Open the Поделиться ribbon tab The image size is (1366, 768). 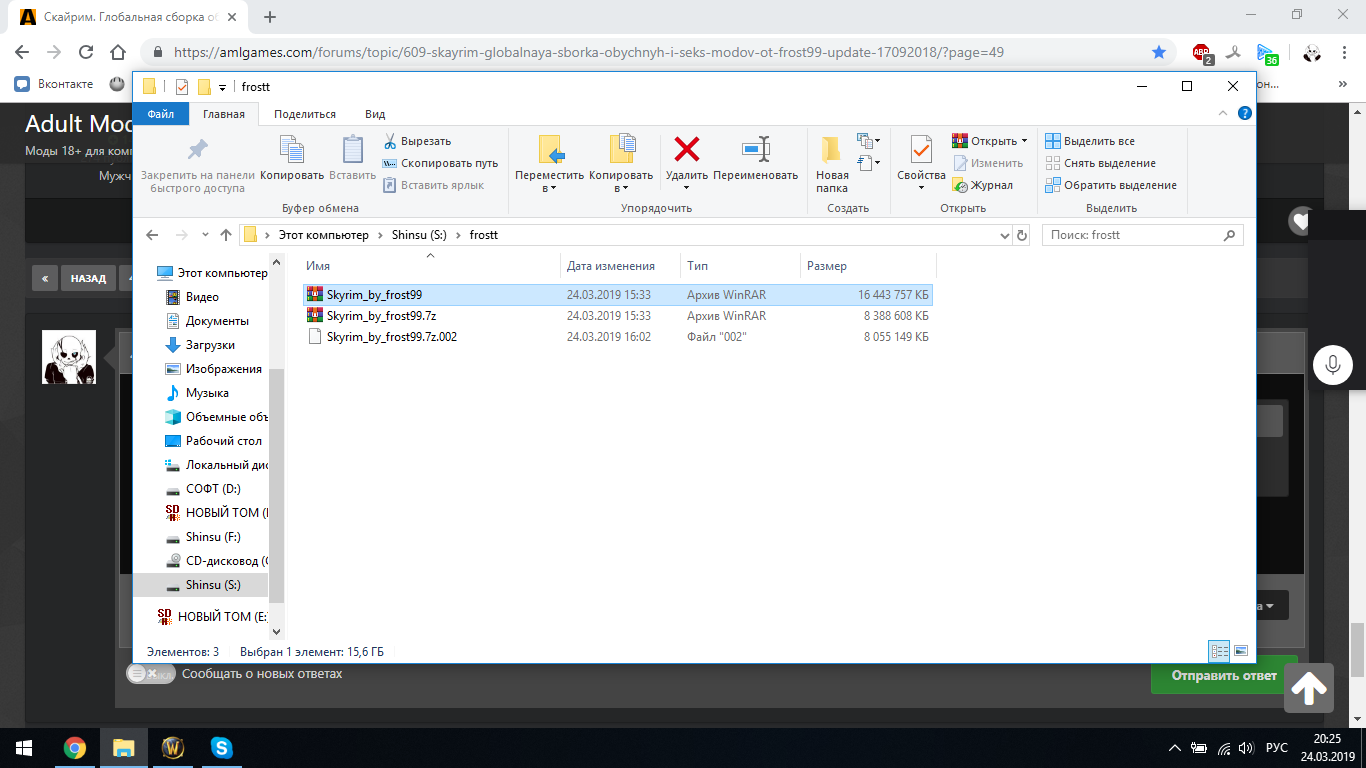coord(304,114)
